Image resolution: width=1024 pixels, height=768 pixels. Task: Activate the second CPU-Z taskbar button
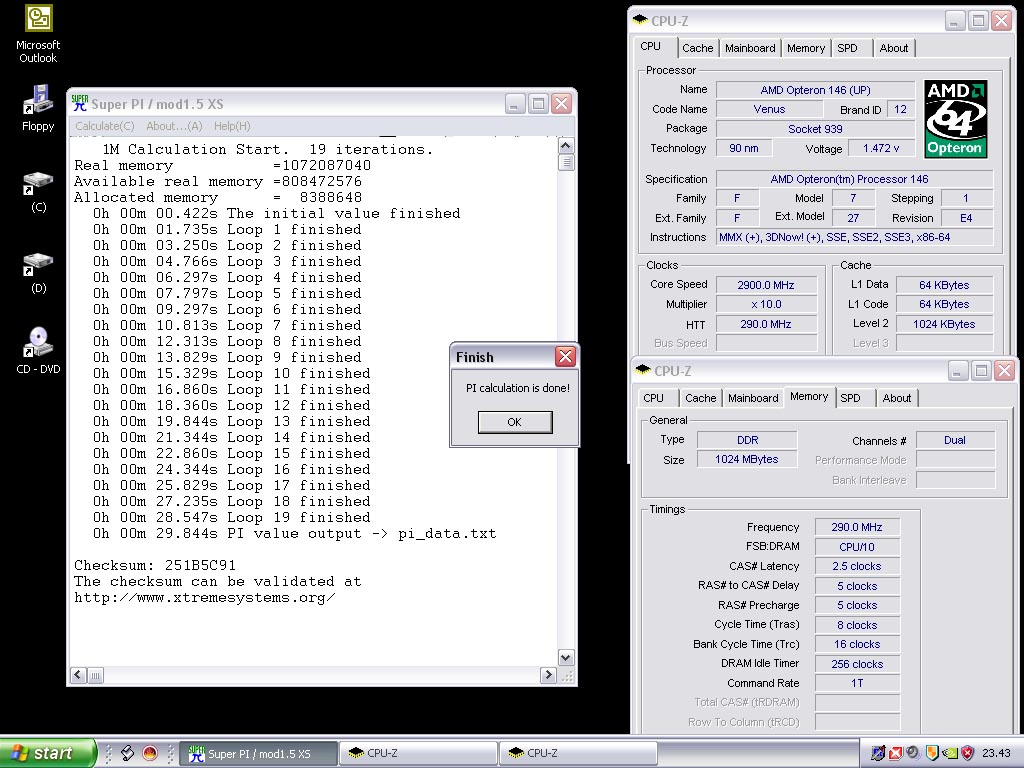[579, 754]
